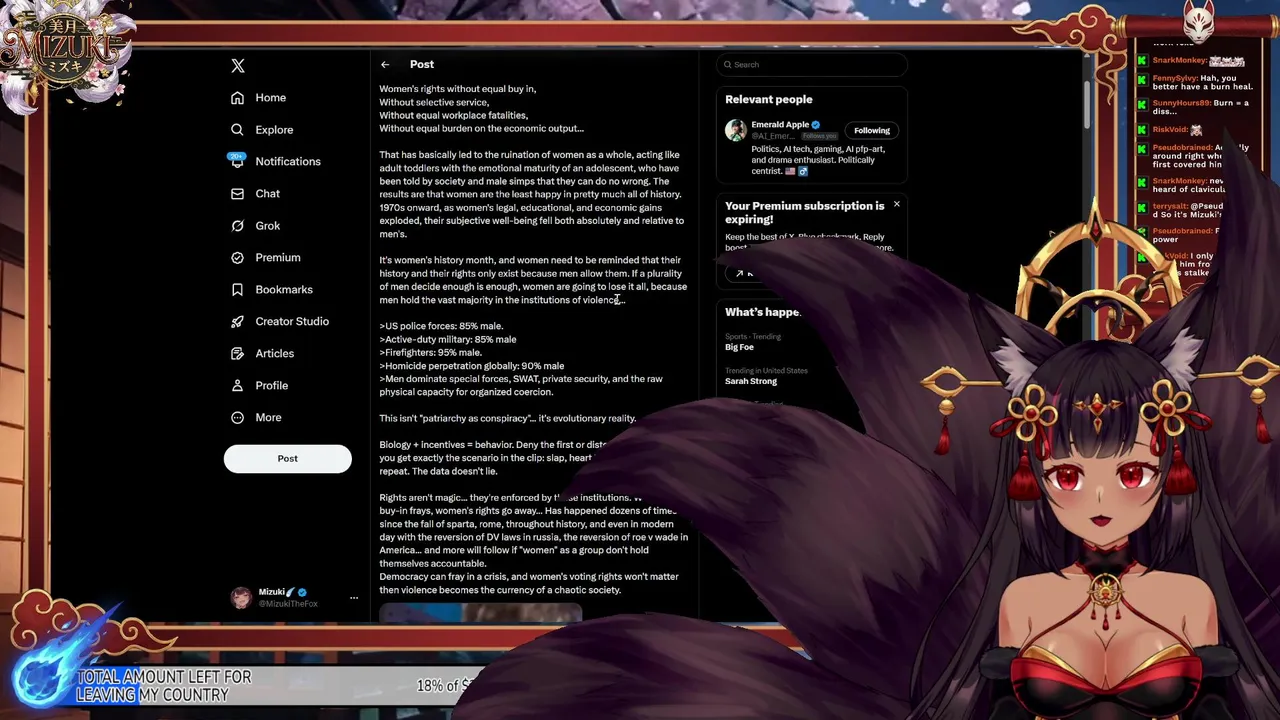Click 'Homicide perpetration globally: 90% male' line
The image size is (1280, 720).
(471, 366)
